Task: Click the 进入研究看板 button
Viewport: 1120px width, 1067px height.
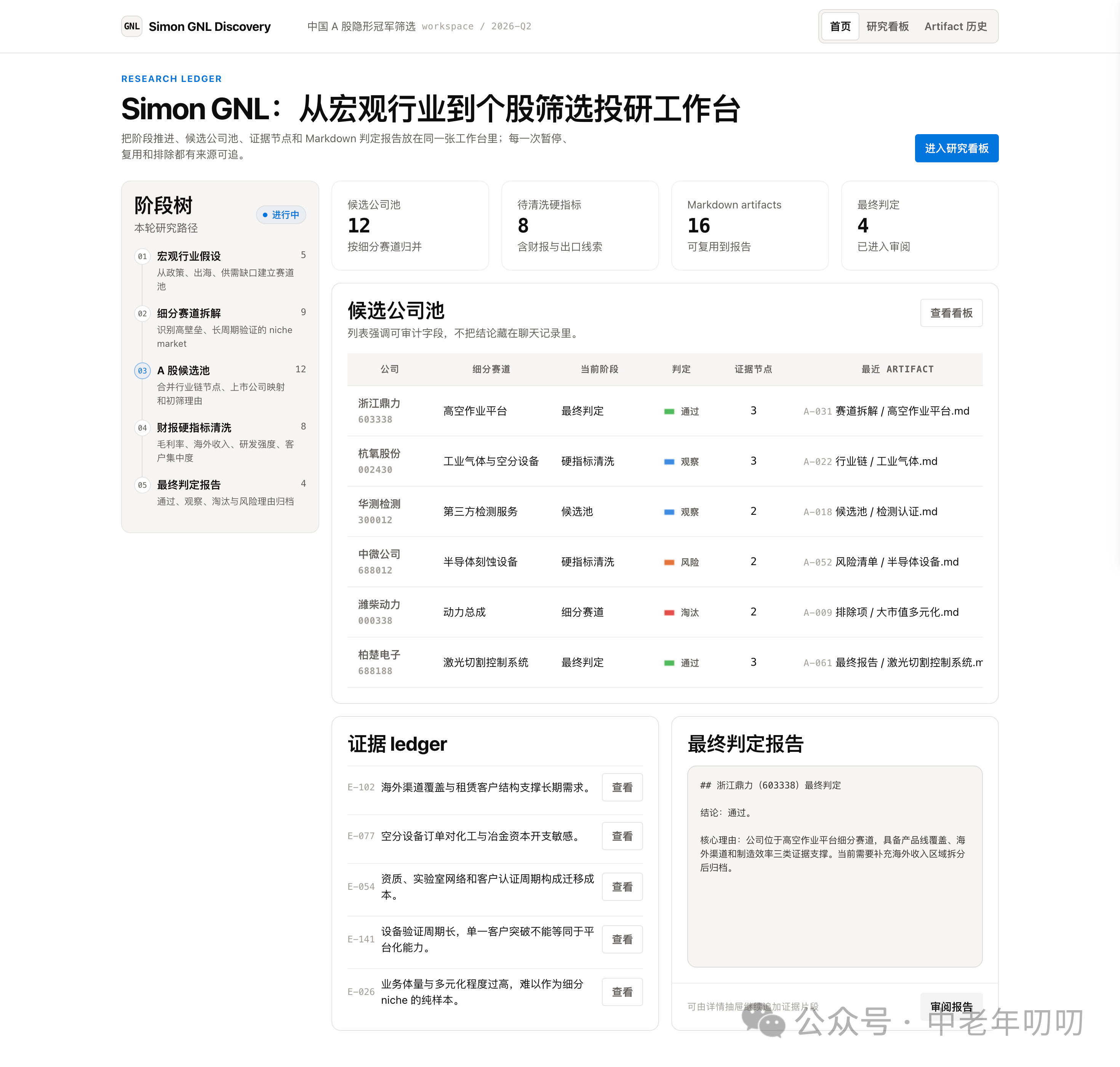Action: (956, 149)
